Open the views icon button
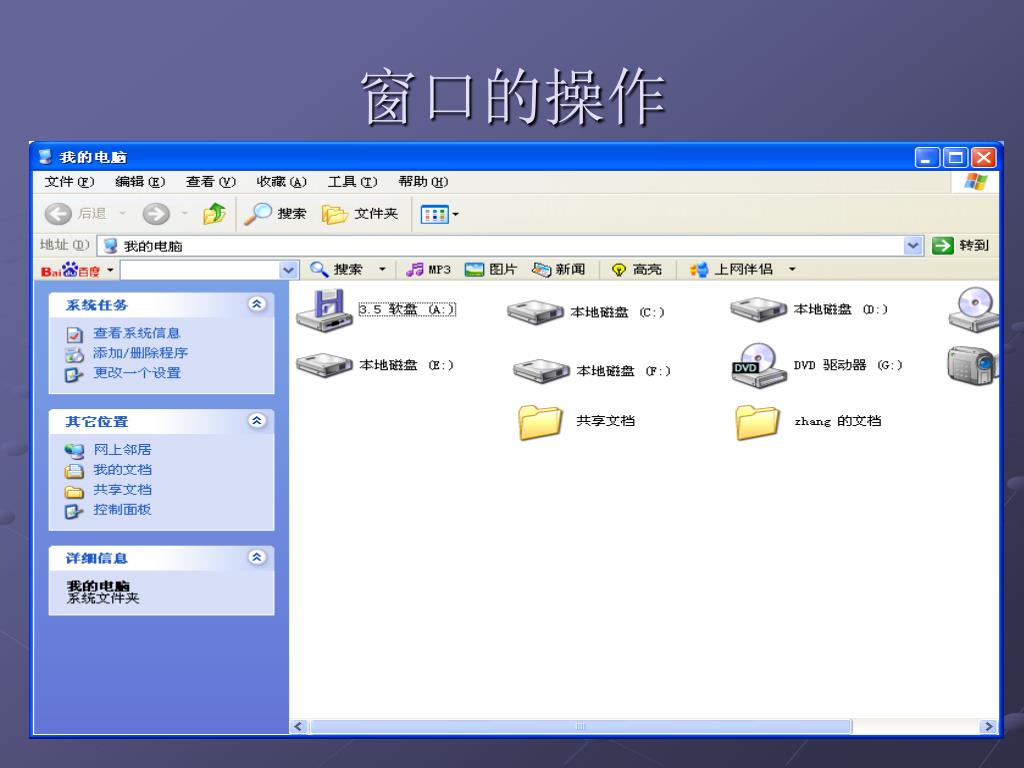 (434, 214)
